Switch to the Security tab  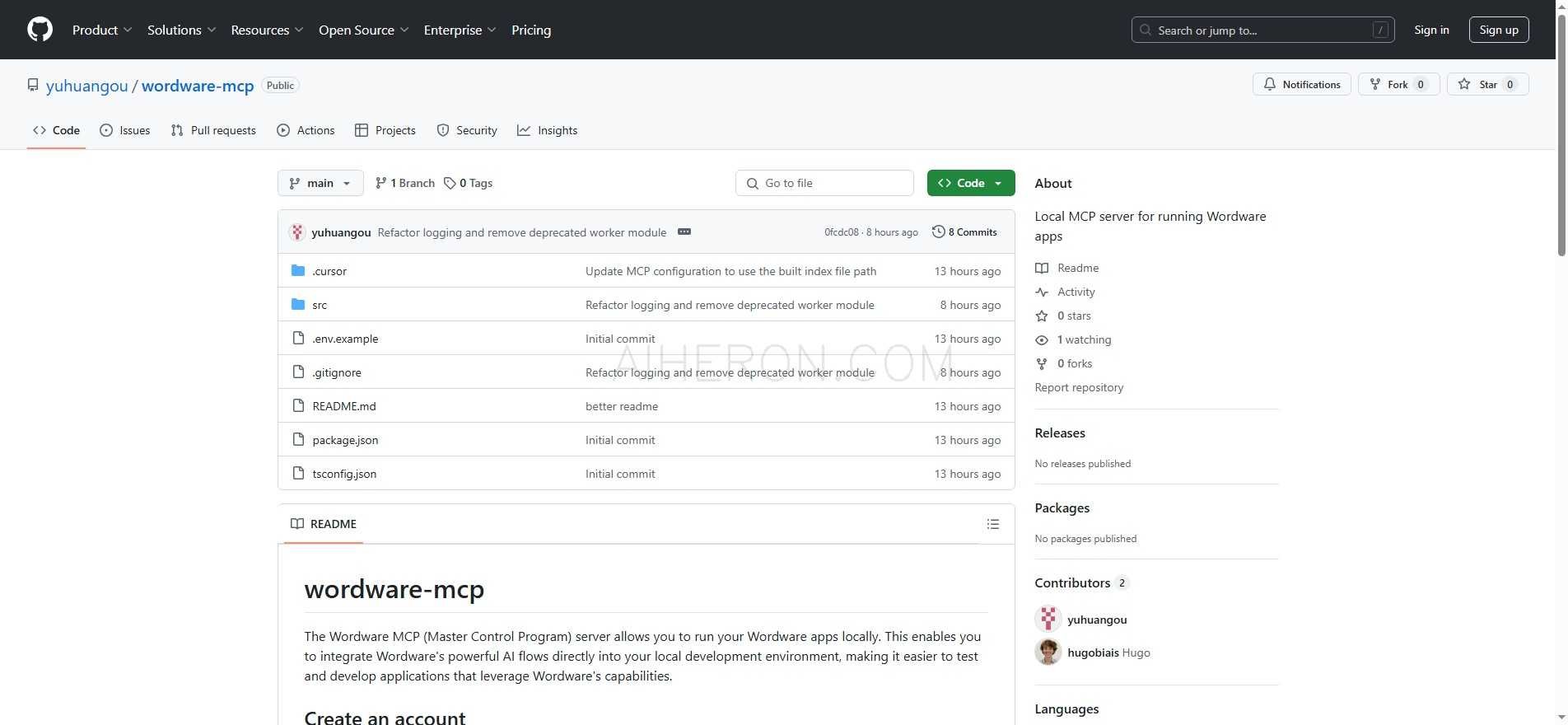point(467,130)
